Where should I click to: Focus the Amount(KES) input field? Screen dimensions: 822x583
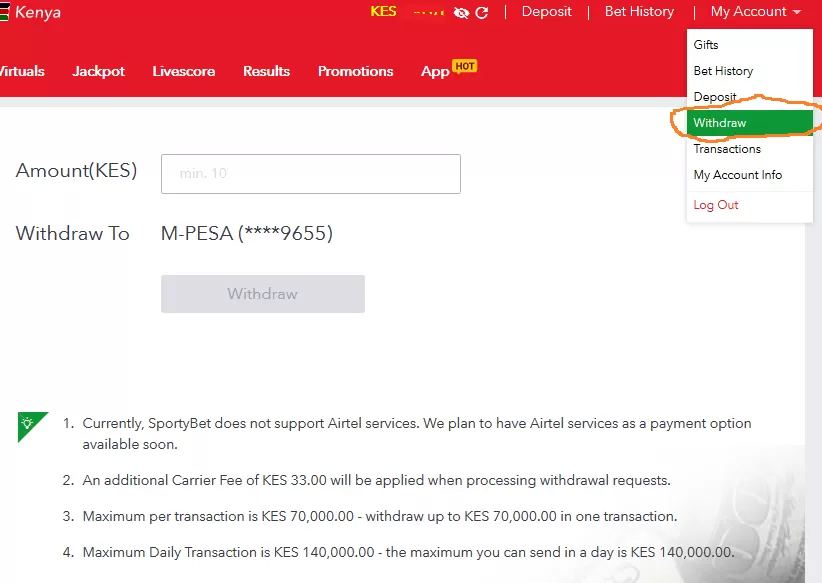(x=311, y=174)
